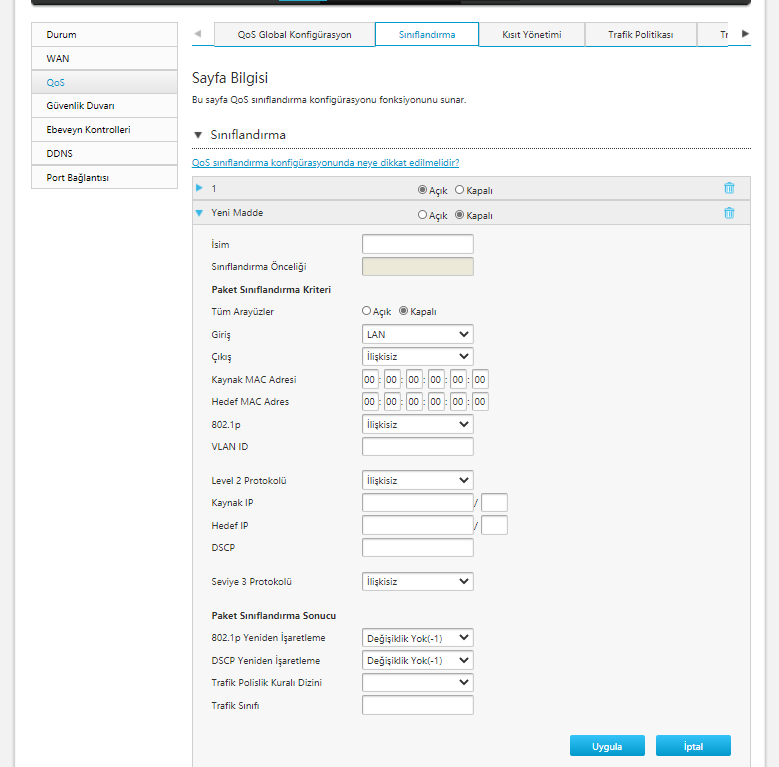Click the Sınıflandırma Önceliği field
The image size is (779, 767).
(417, 267)
